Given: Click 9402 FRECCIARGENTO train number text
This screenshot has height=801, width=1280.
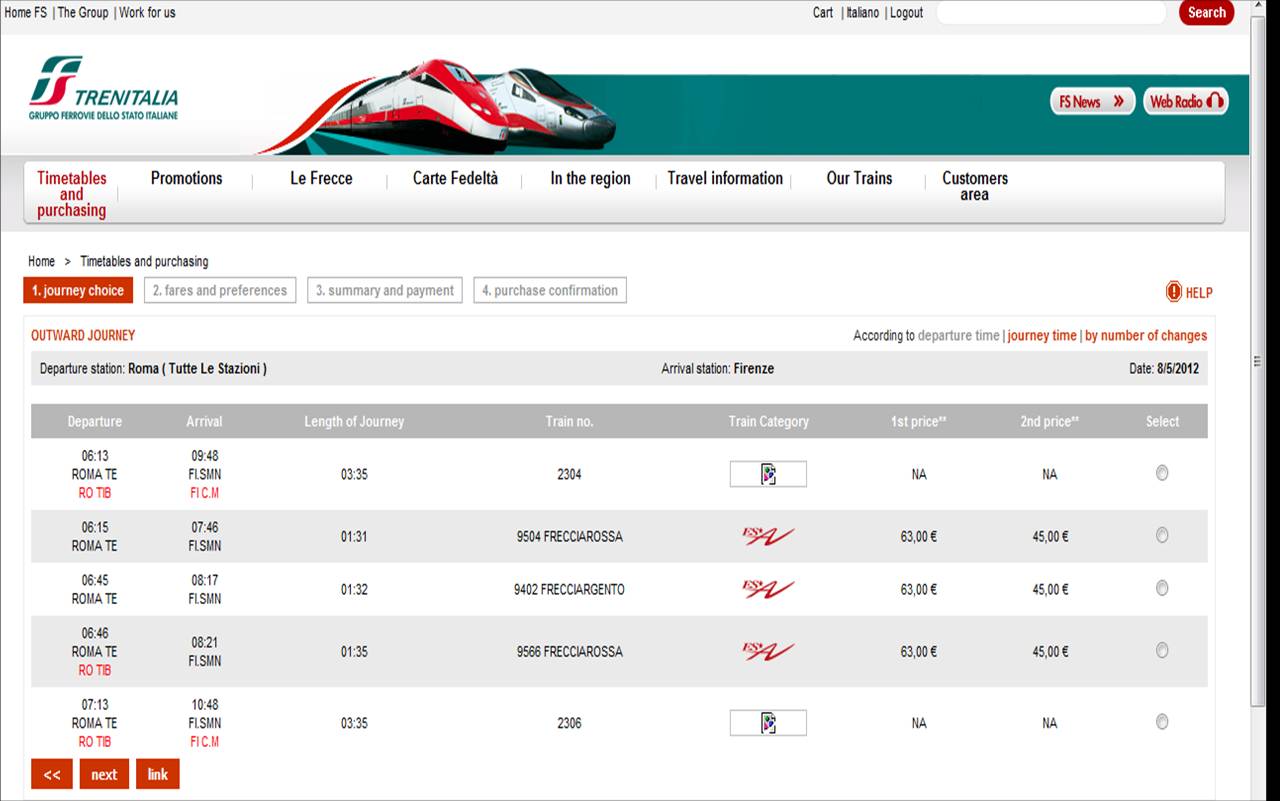Looking at the screenshot, I should 569,590.
